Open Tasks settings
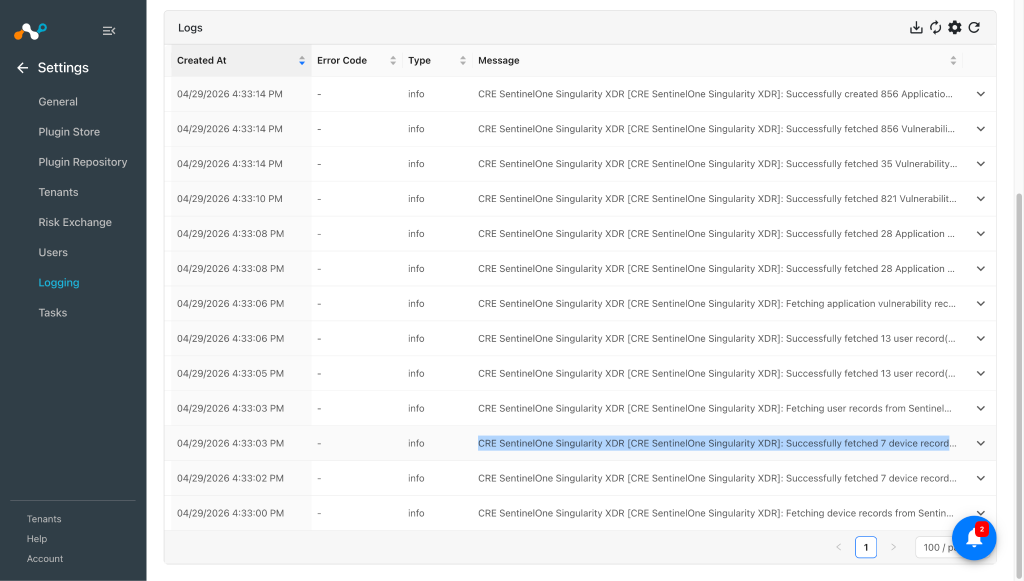The width and height of the screenshot is (1024, 581). pyautogui.click(x=53, y=313)
